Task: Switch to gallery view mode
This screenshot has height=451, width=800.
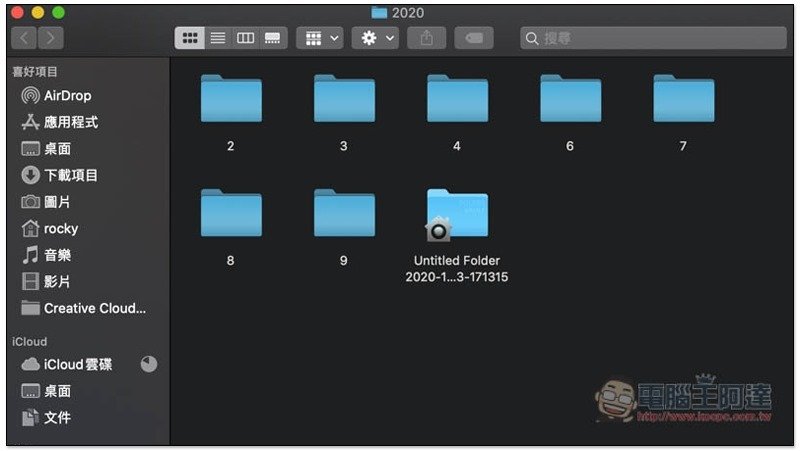Action: pyautogui.click(x=273, y=38)
